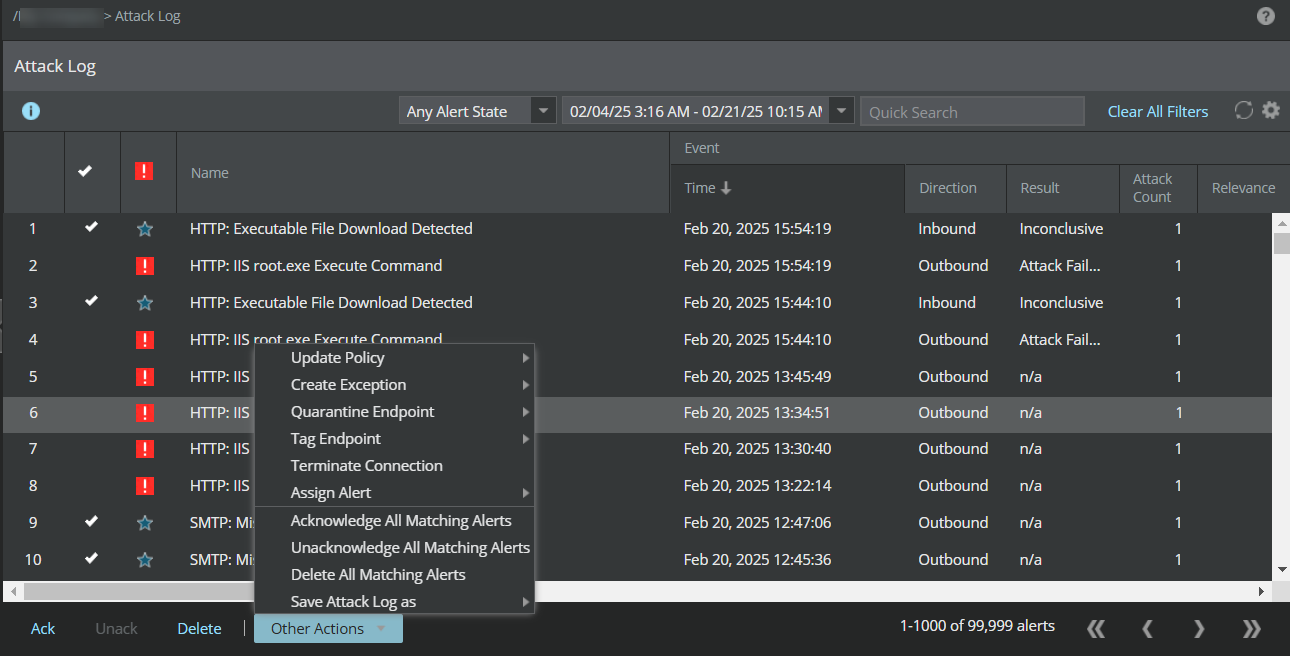
Task: Click the Clear All Filters link
Action: coord(1158,112)
